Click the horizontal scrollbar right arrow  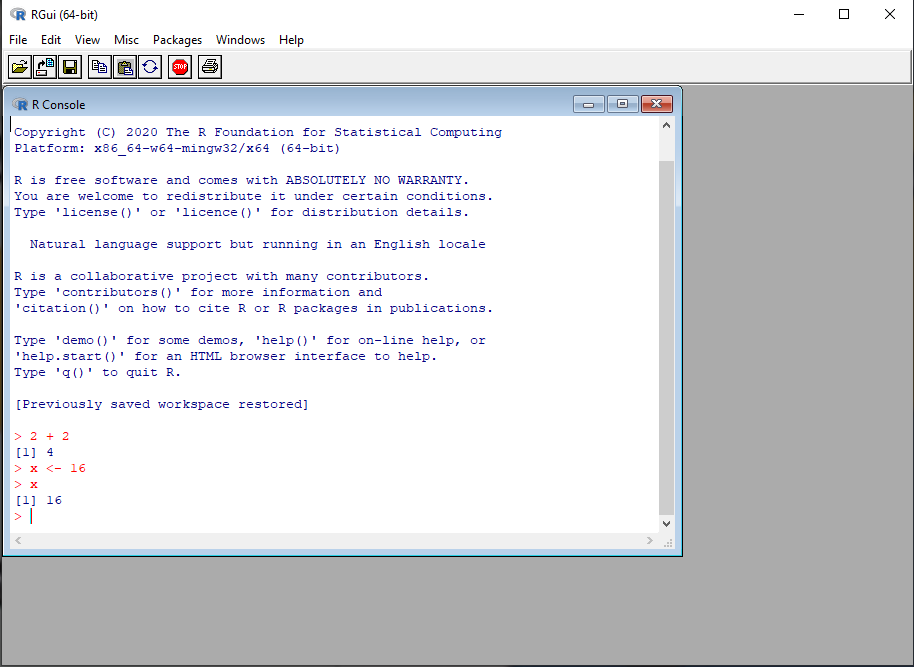[650, 540]
